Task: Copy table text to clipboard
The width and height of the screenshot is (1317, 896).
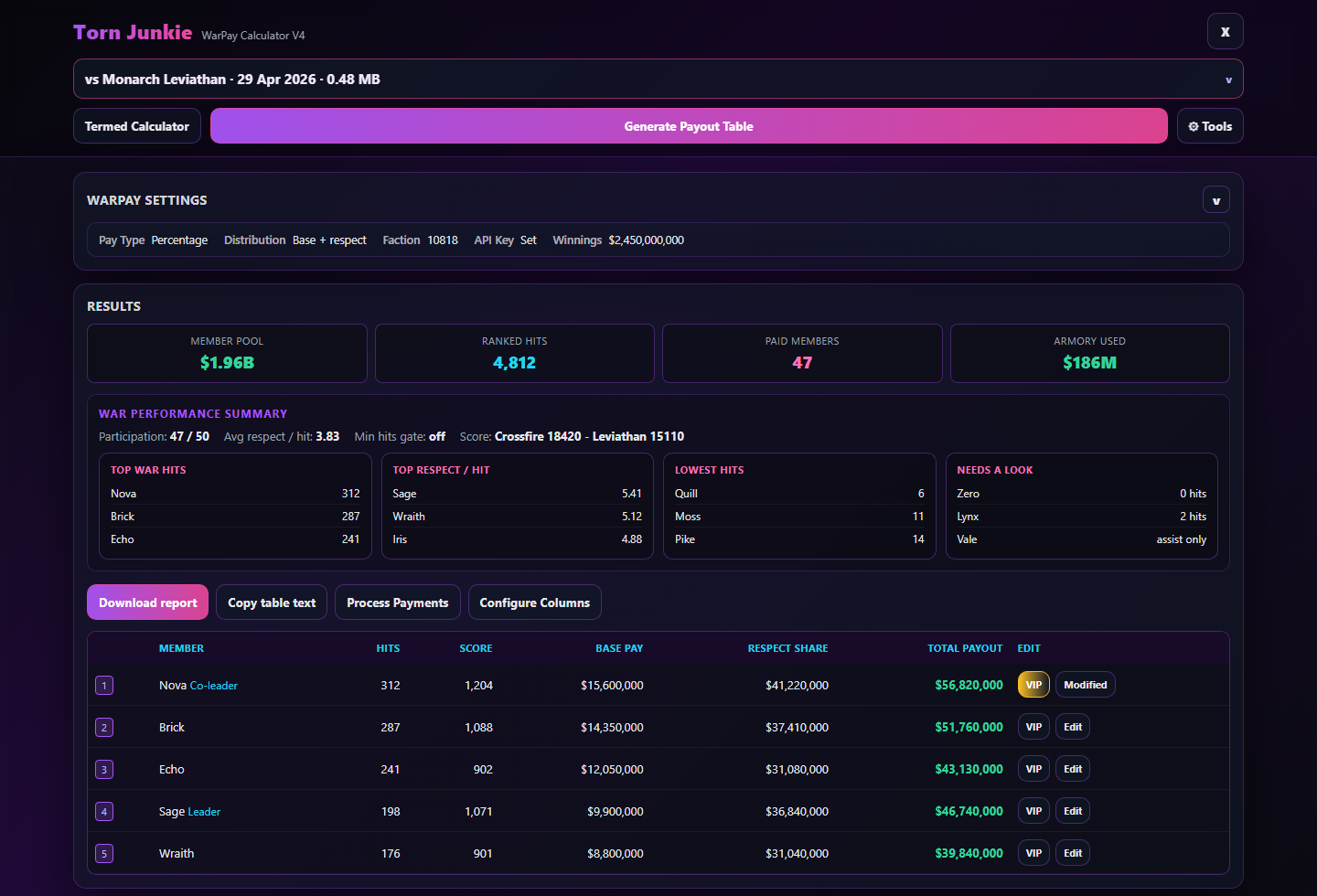Action: tap(272, 603)
